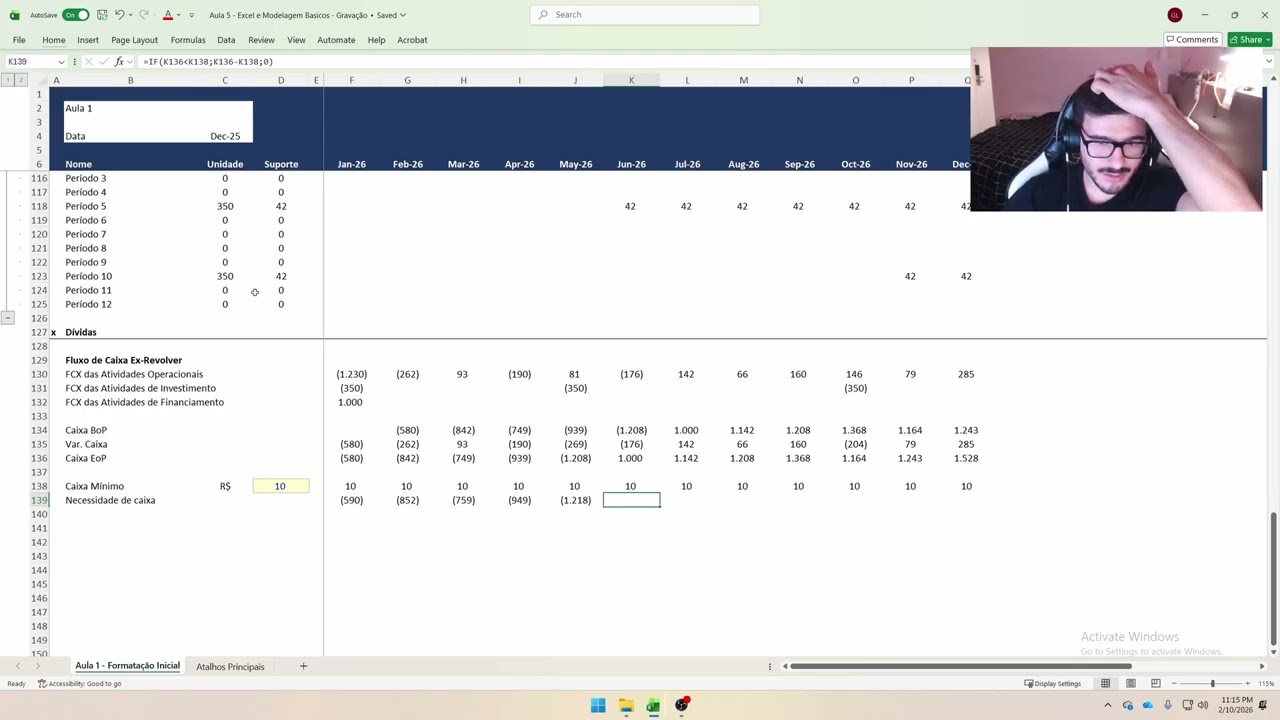The image size is (1280, 720).
Task: Click row 139 header
Action: click(39, 500)
